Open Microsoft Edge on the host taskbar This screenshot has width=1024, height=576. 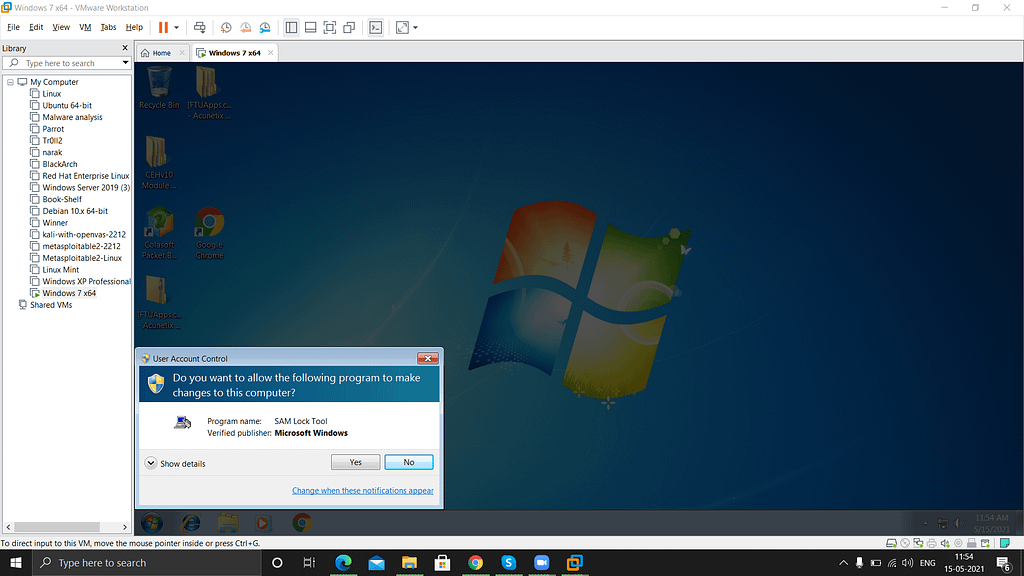344,562
